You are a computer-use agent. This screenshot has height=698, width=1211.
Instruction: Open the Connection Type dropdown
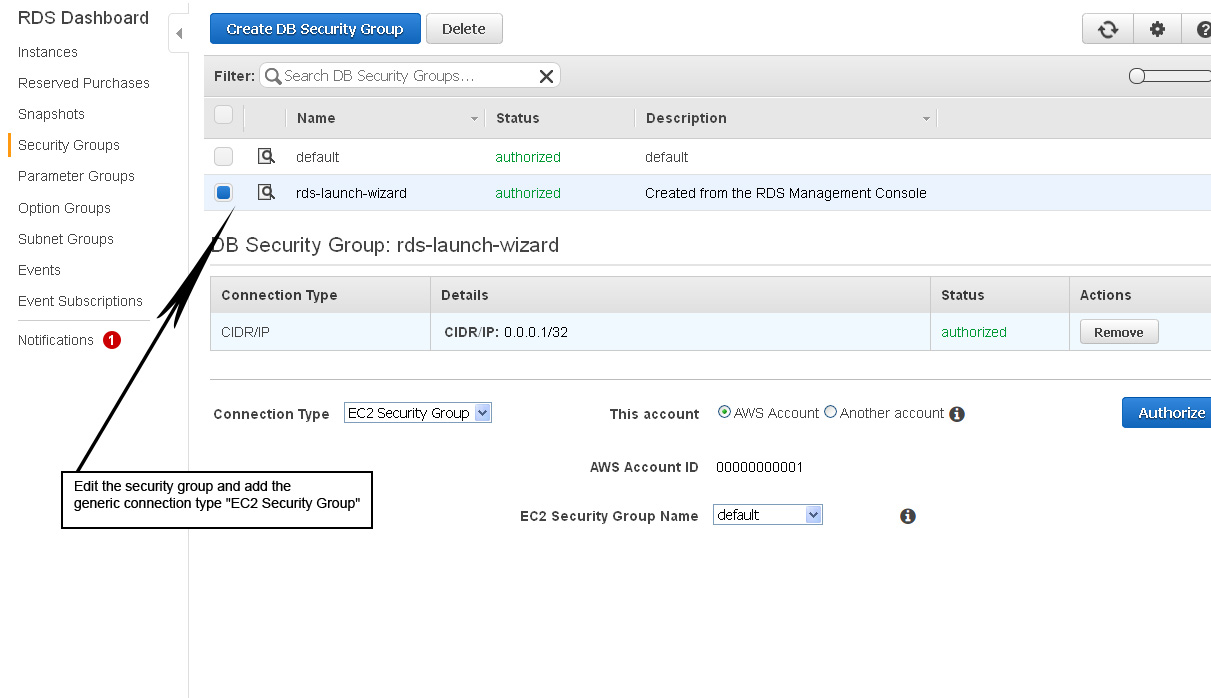[418, 413]
